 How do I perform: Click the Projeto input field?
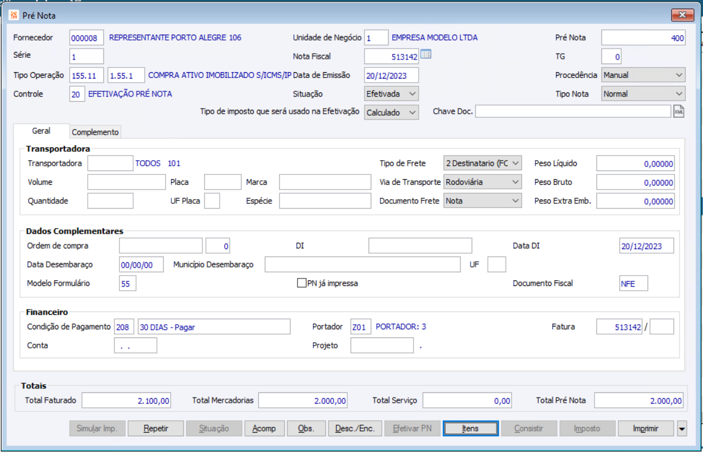click(382, 346)
